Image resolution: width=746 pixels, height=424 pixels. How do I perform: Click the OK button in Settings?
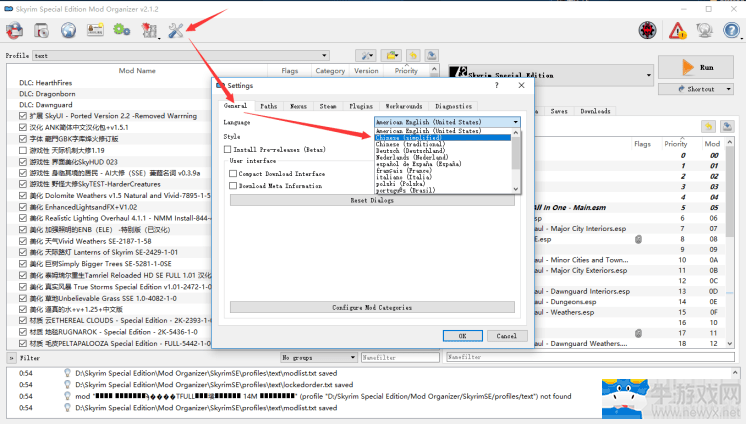coord(462,336)
